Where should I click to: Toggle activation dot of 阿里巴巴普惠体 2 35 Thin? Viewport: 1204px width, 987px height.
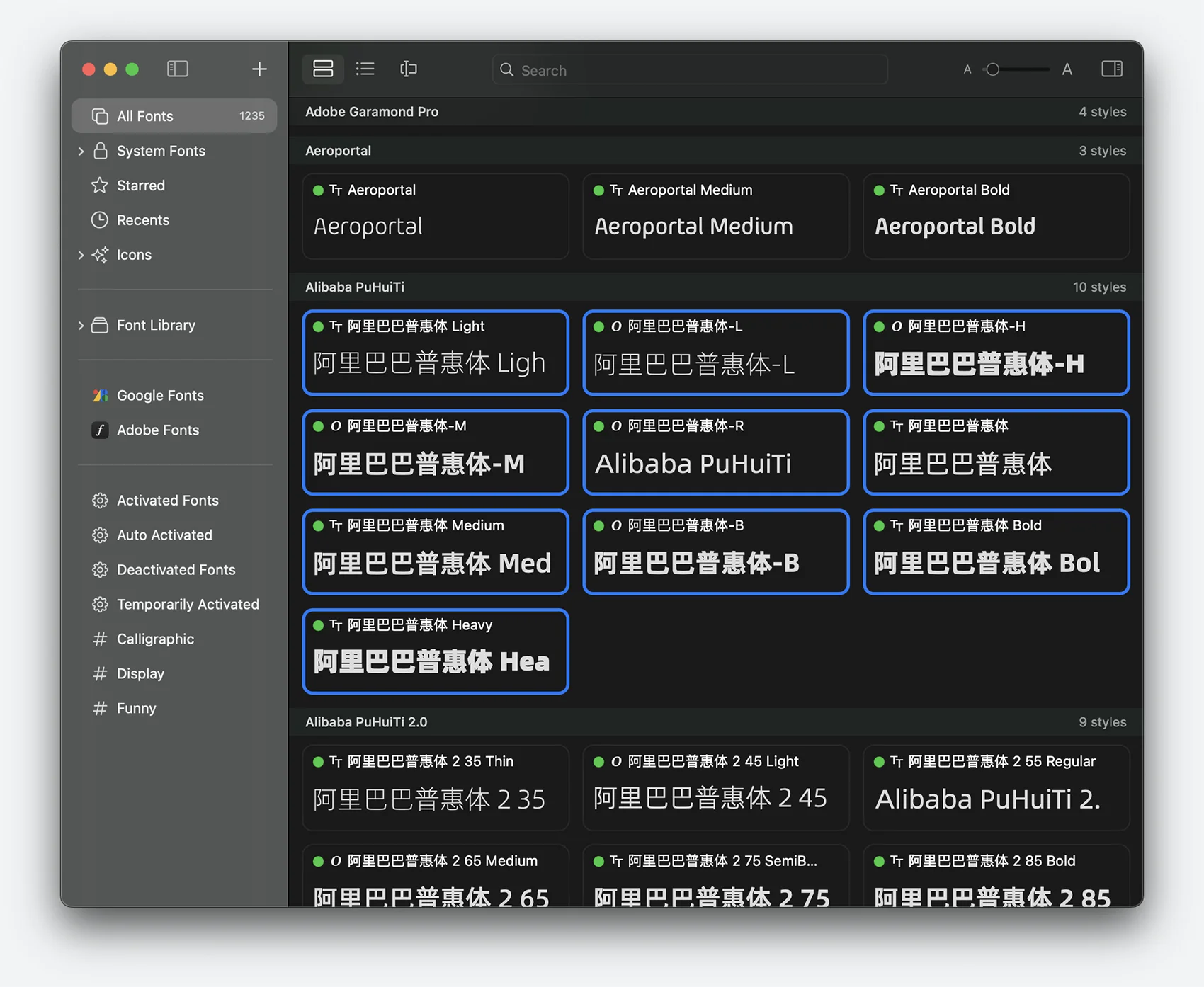point(318,762)
